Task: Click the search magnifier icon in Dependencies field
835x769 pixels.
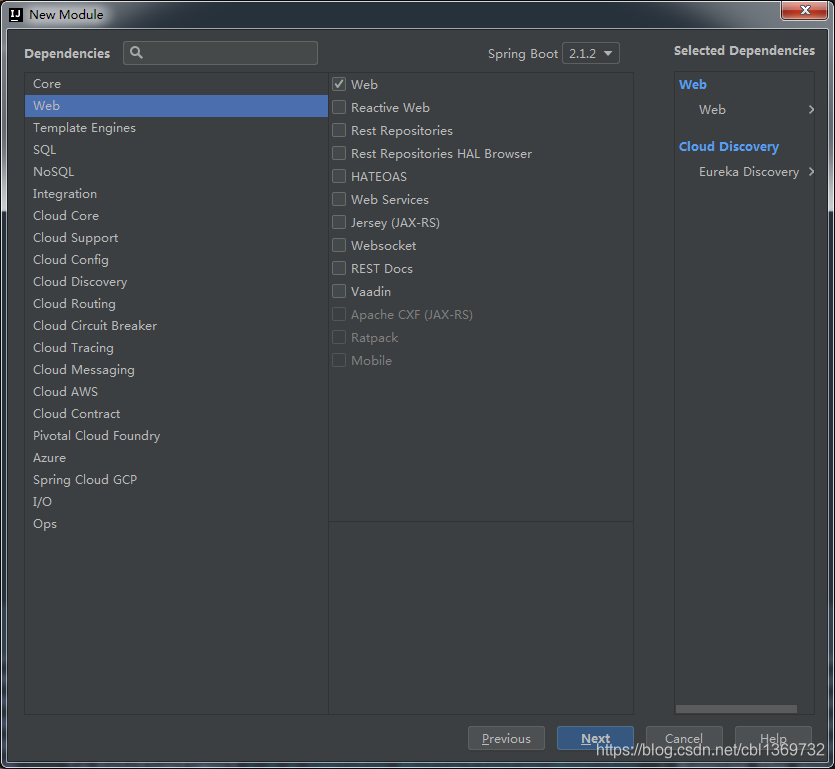Action: (x=137, y=53)
